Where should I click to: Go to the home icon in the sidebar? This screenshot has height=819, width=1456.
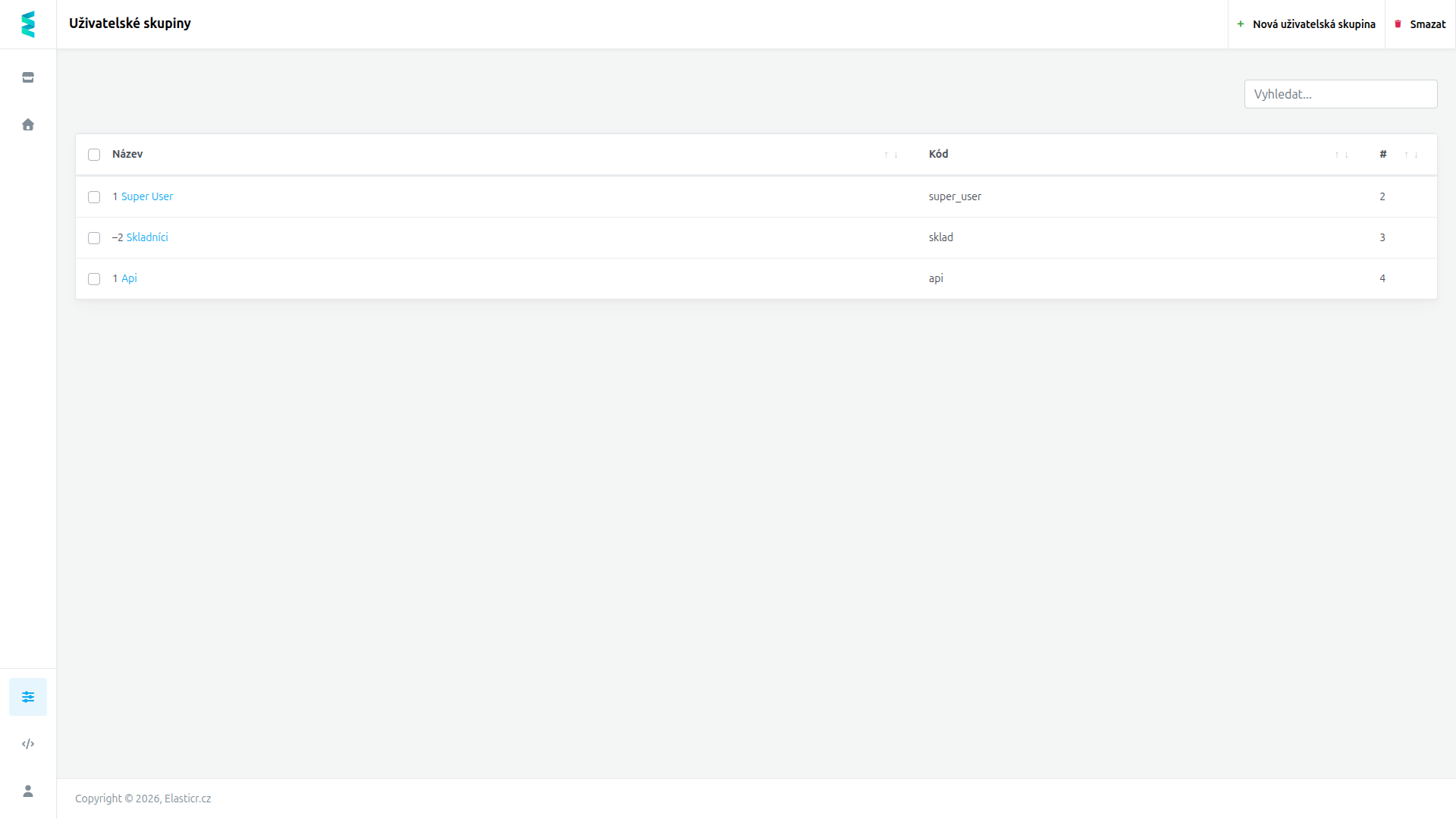tap(28, 124)
